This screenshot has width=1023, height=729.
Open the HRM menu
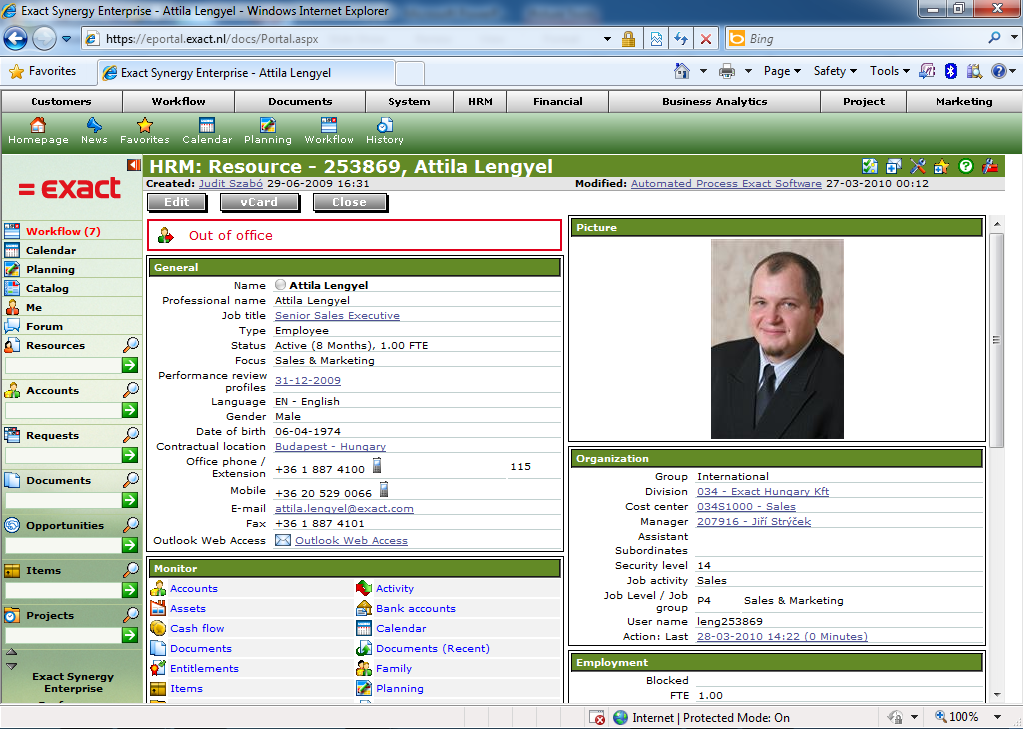[x=480, y=102]
